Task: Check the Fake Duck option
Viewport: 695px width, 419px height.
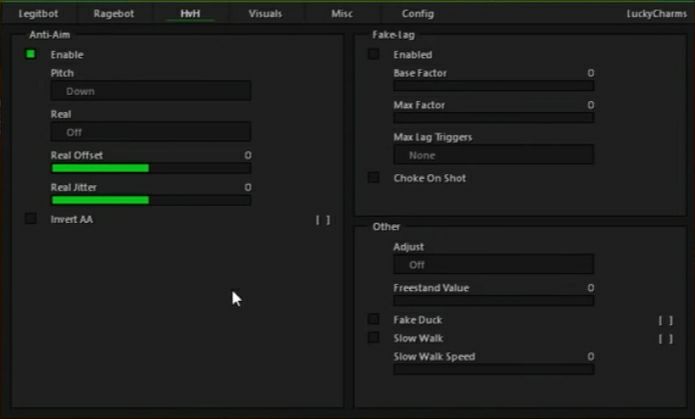Action: coord(374,319)
